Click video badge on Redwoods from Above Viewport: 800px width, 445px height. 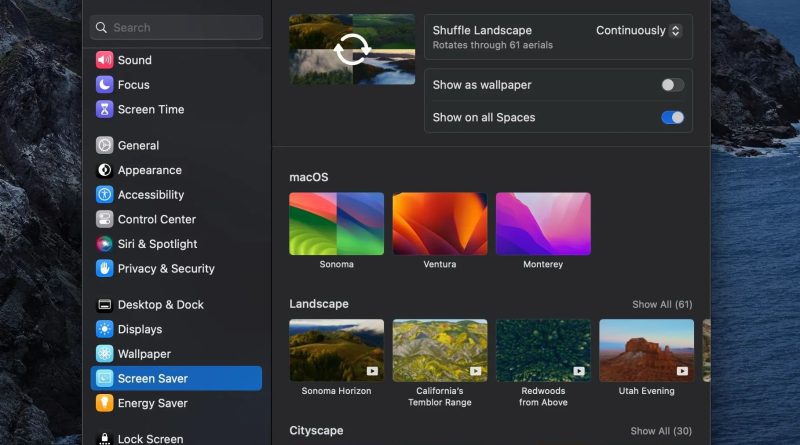click(x=579, y=371)
